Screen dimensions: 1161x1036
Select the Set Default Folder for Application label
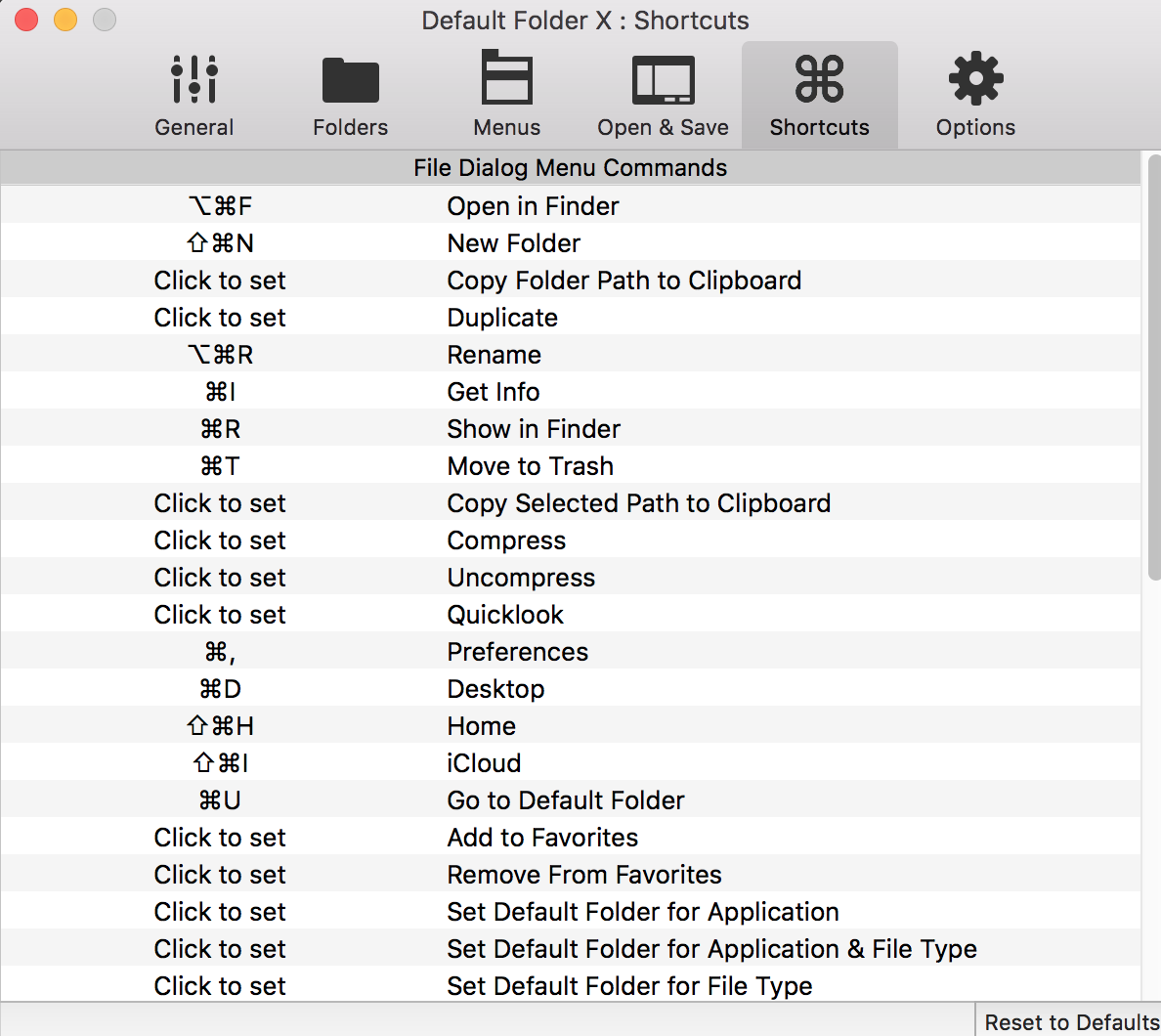coord(643,912)
